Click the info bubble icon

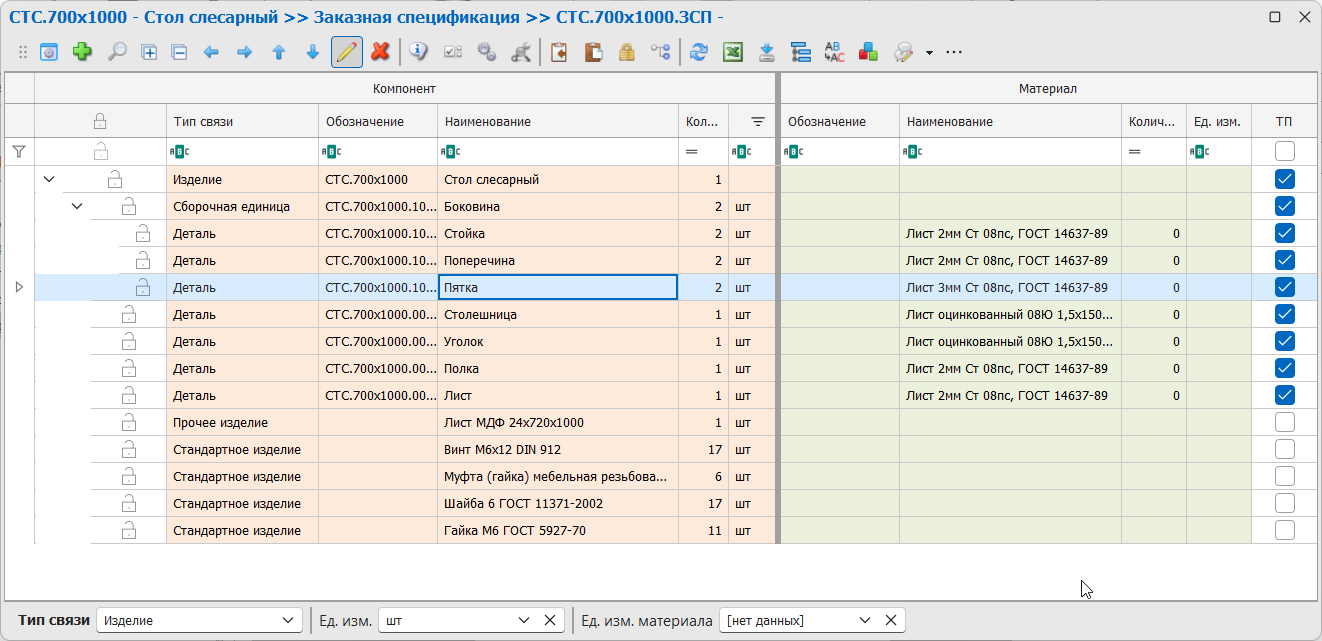tap(418, 52)
